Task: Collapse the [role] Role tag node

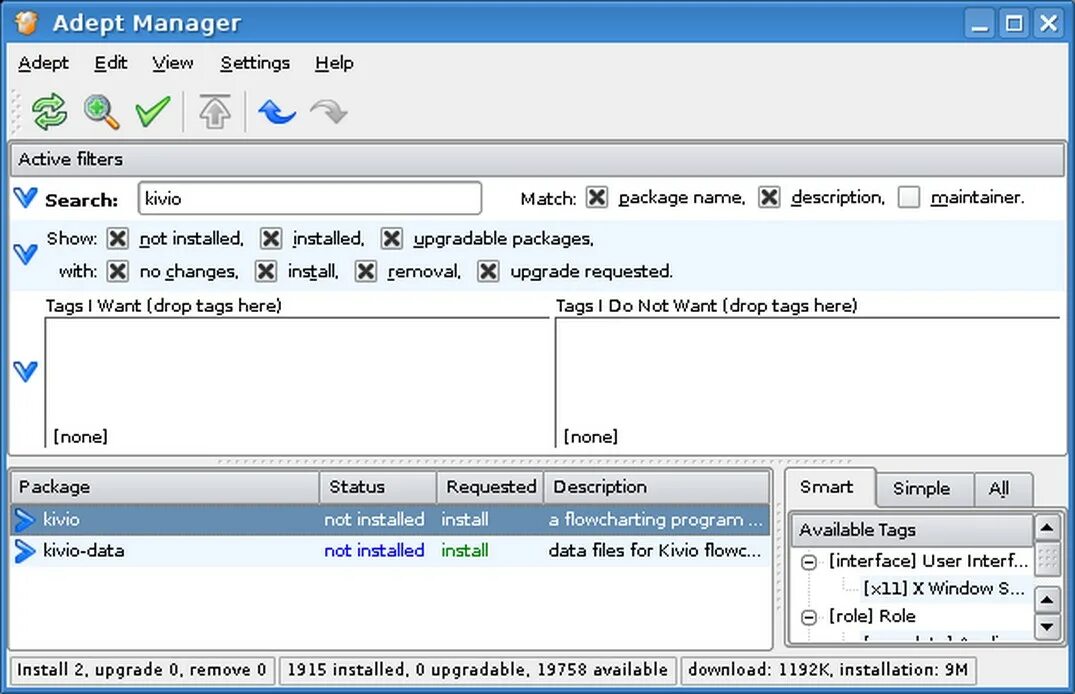Action: pos(809,617)
